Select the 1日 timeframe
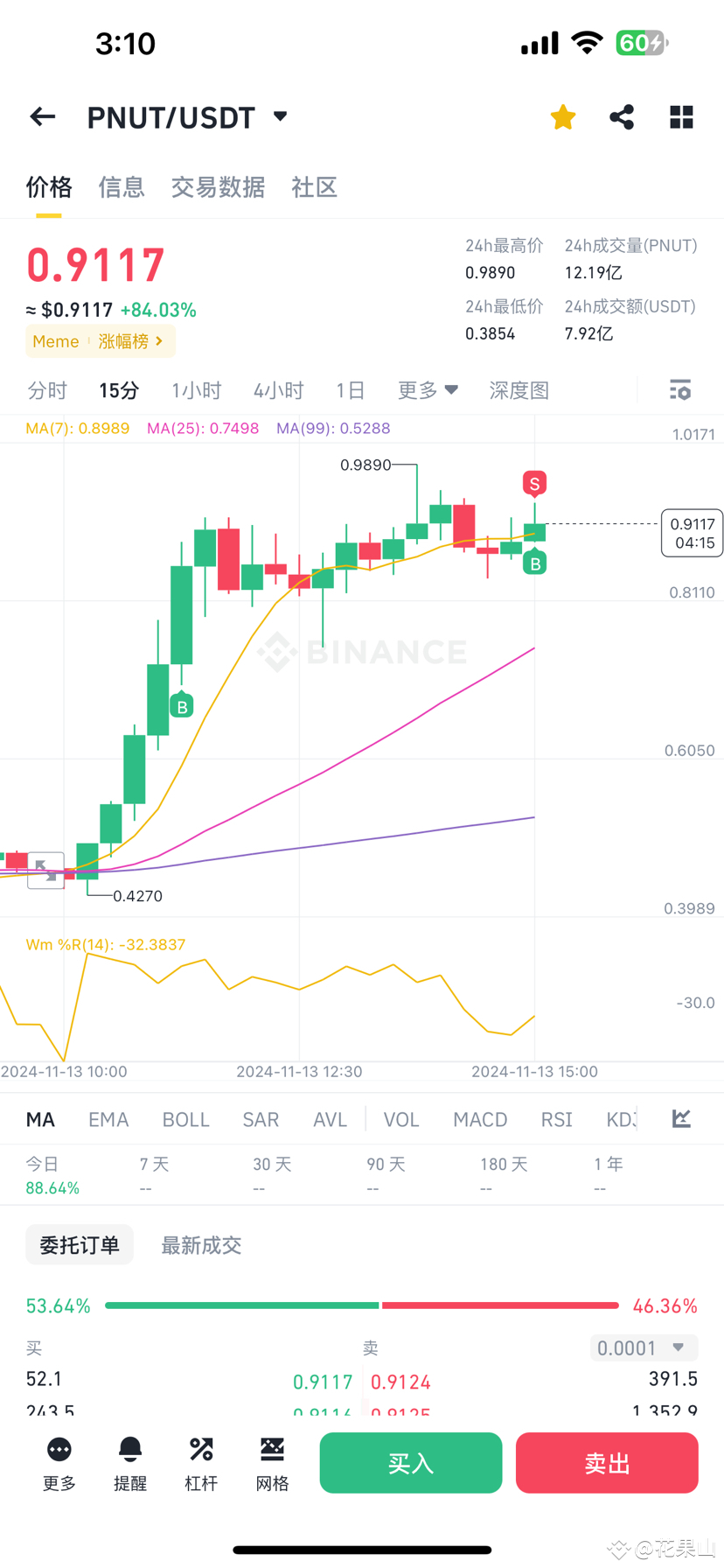 click(x=351, y=390)
